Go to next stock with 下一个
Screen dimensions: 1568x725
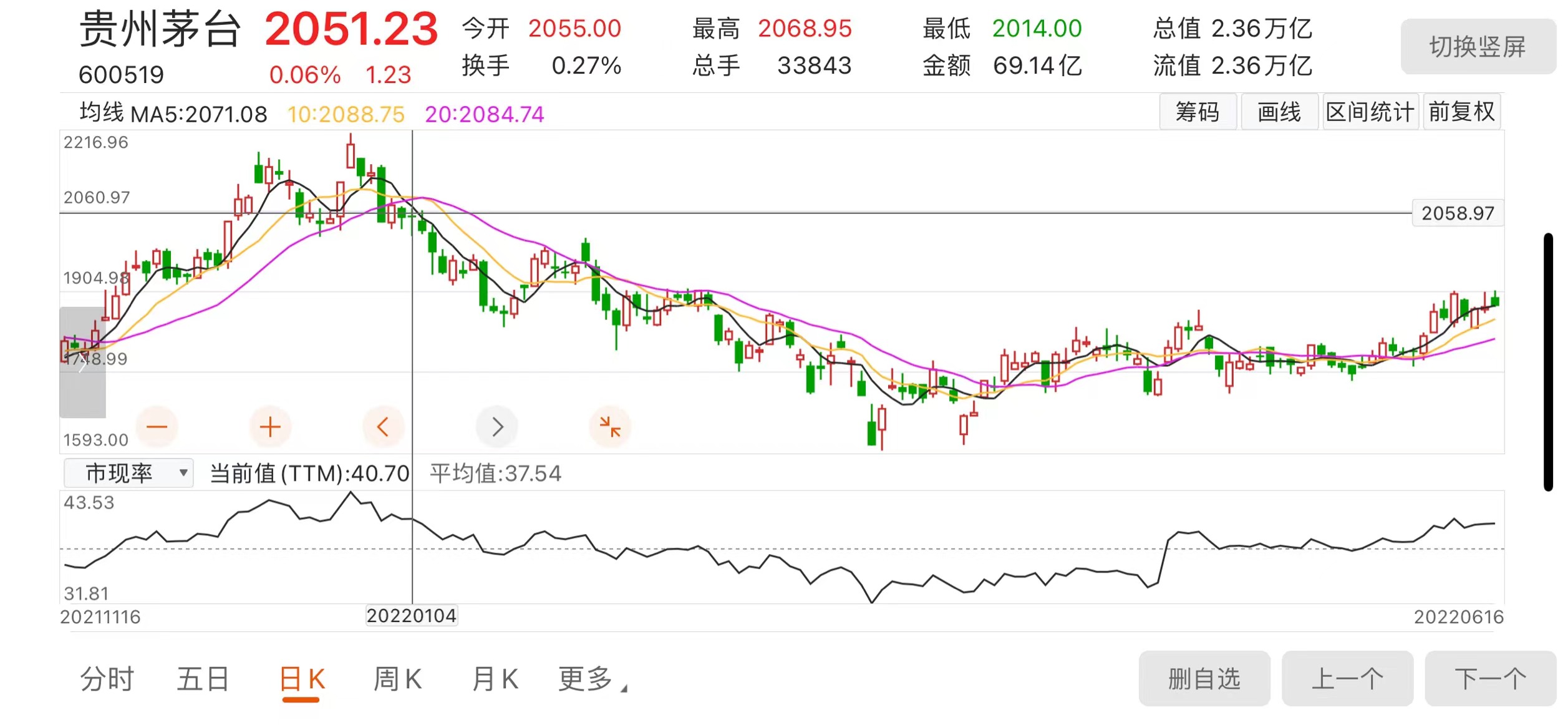click(x=1490, y=678)
